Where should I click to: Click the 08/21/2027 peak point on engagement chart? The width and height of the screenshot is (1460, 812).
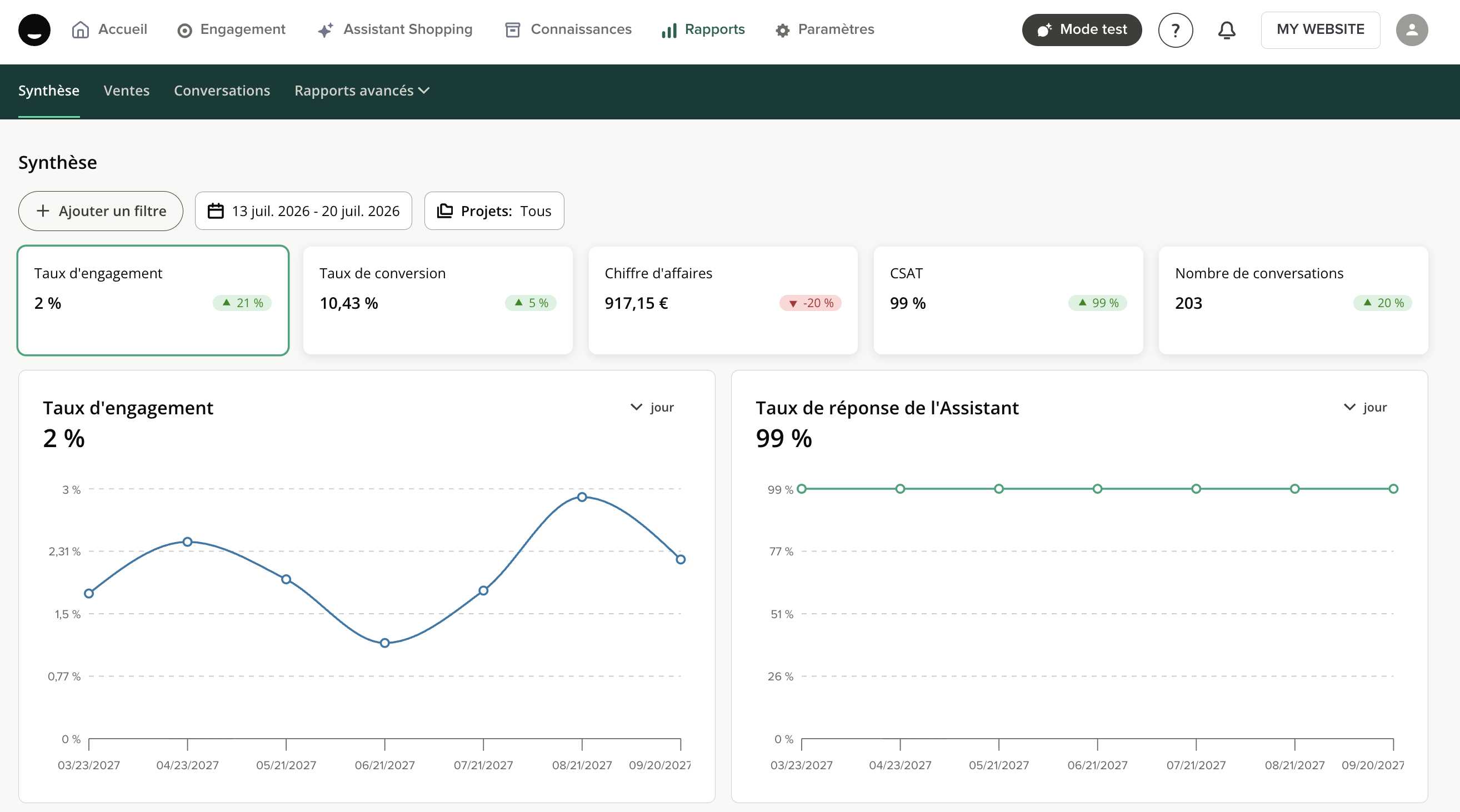point(582,497)
